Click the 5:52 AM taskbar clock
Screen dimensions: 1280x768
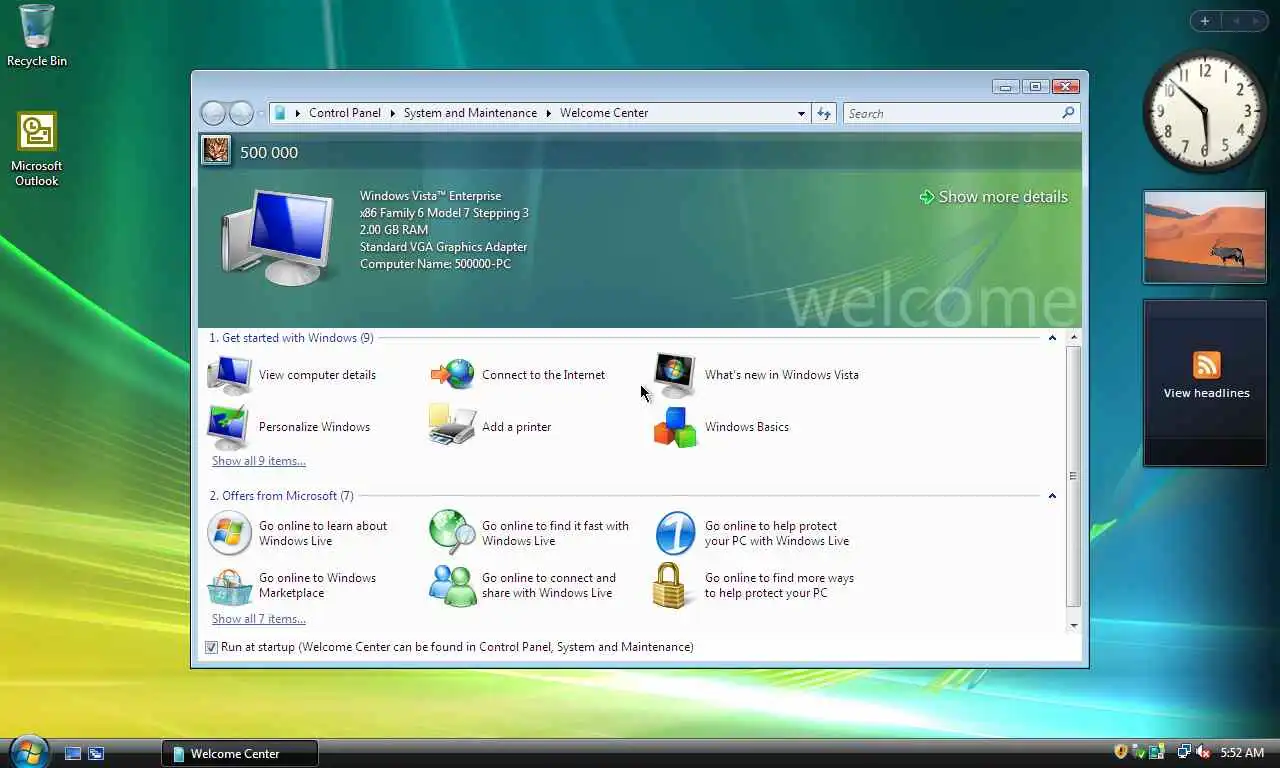tap(1242, 753)
